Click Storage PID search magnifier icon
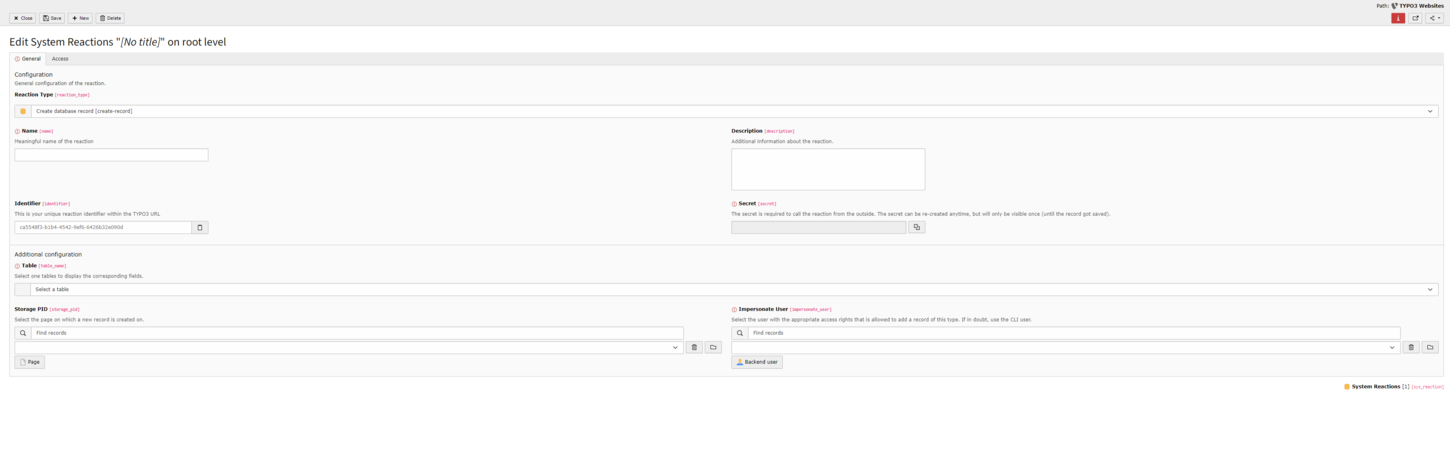 click(23, 333)
